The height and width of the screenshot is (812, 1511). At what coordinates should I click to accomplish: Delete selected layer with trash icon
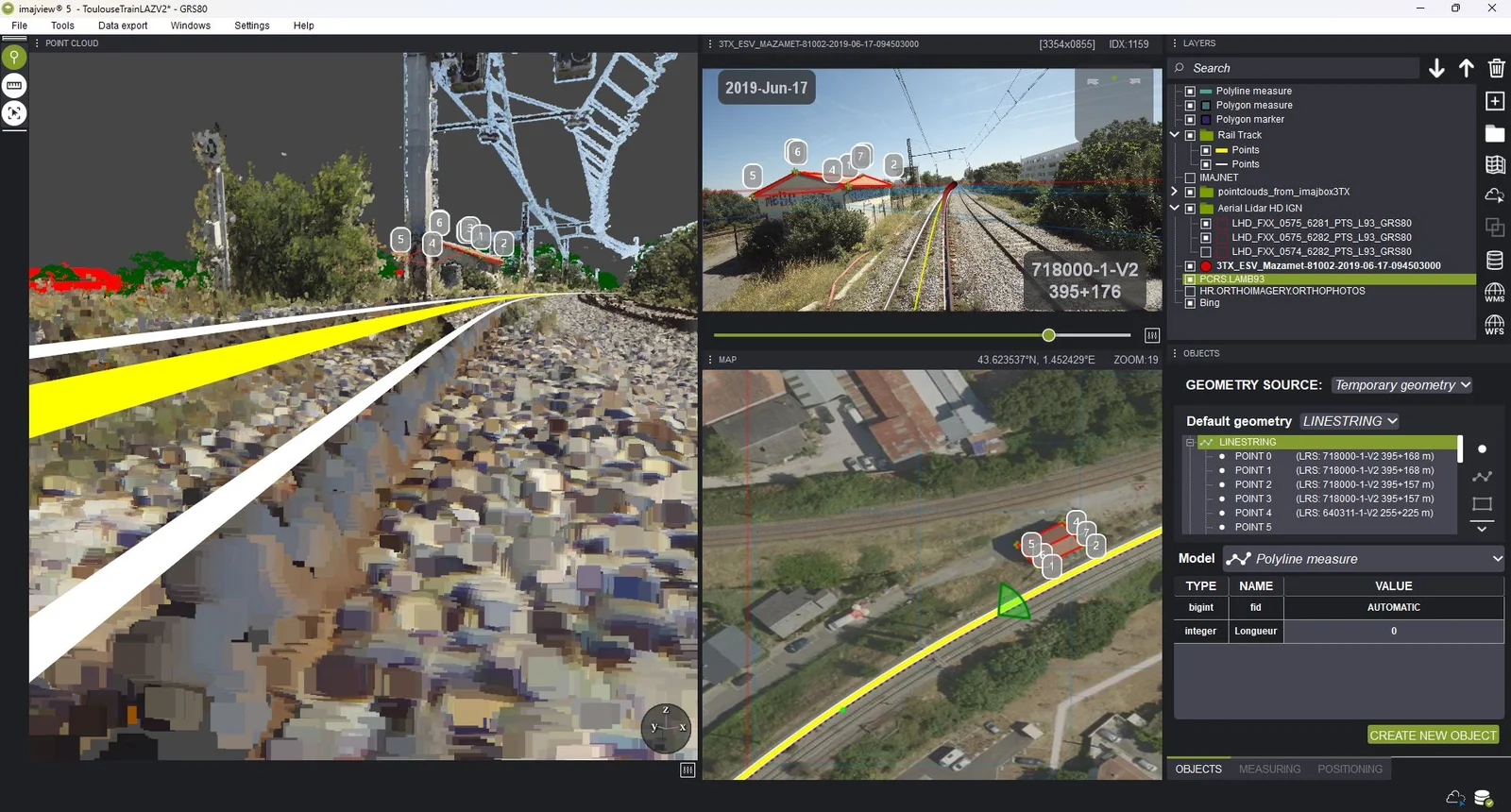[x=1496, y=68]
